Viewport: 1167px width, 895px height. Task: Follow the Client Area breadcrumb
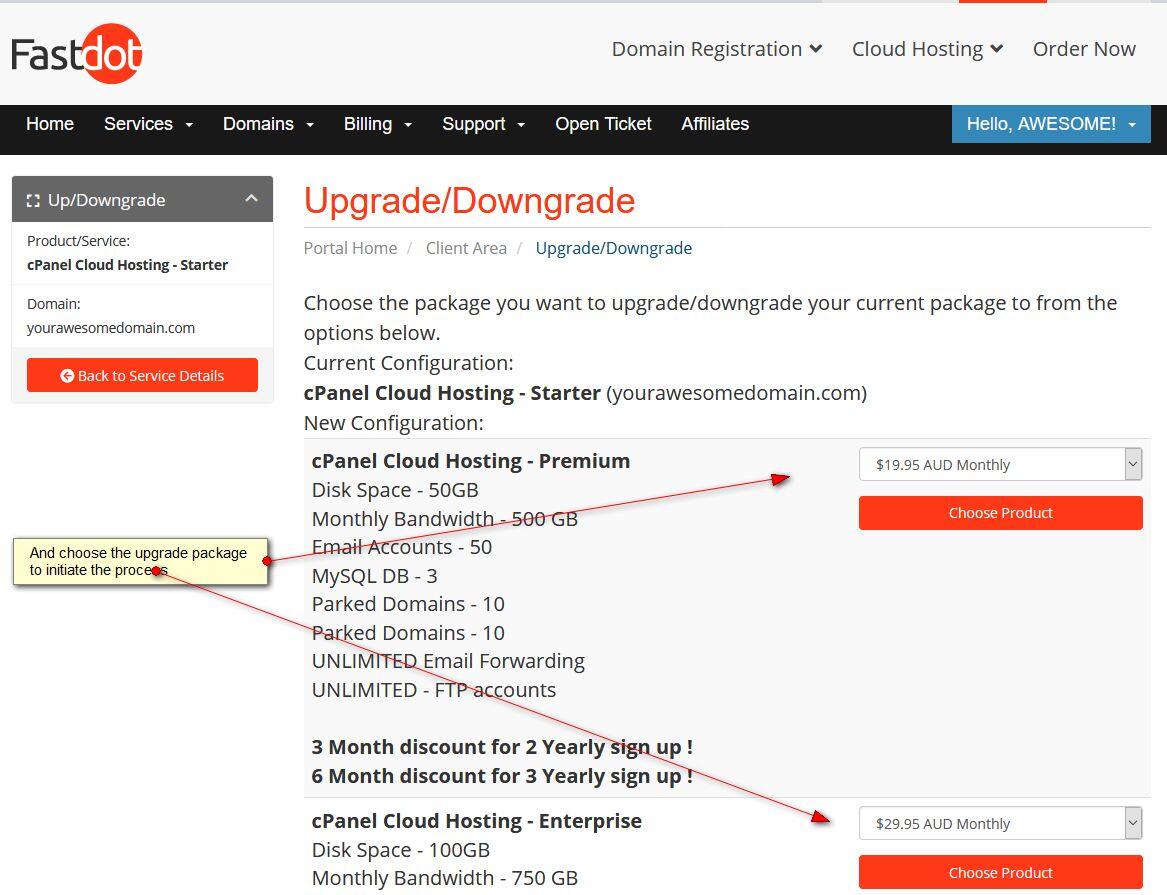point(466,248)
